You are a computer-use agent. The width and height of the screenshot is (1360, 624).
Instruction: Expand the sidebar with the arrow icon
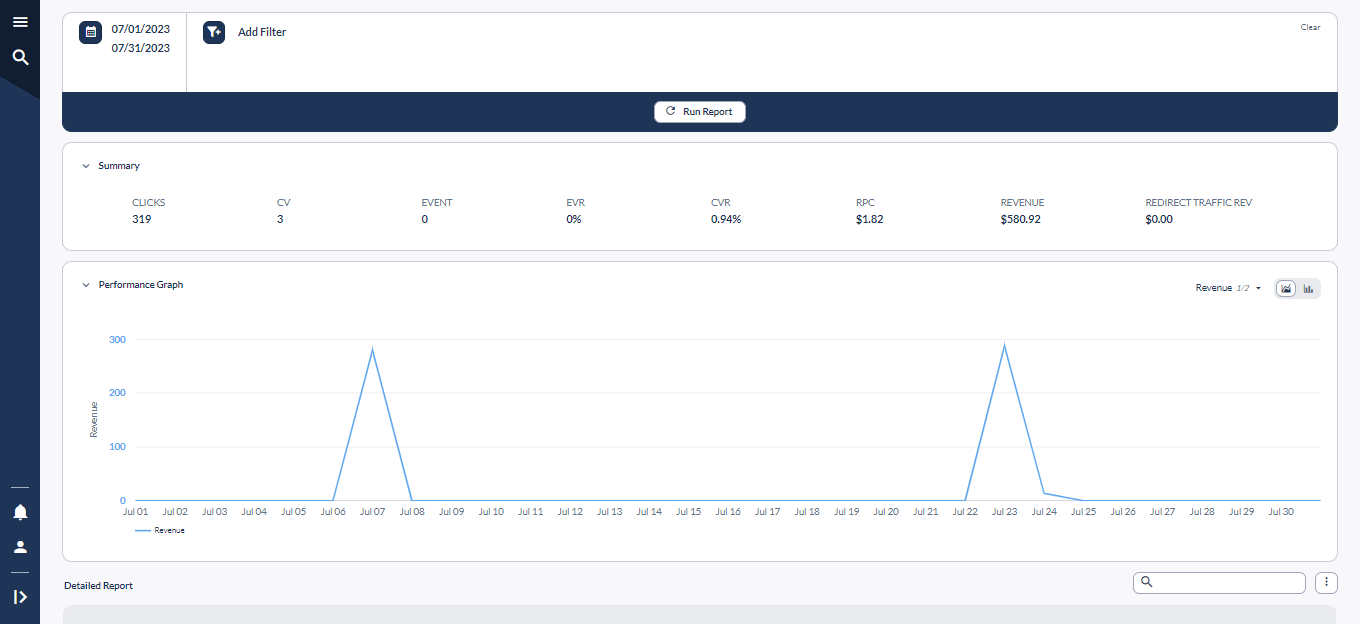coord(20,597)
